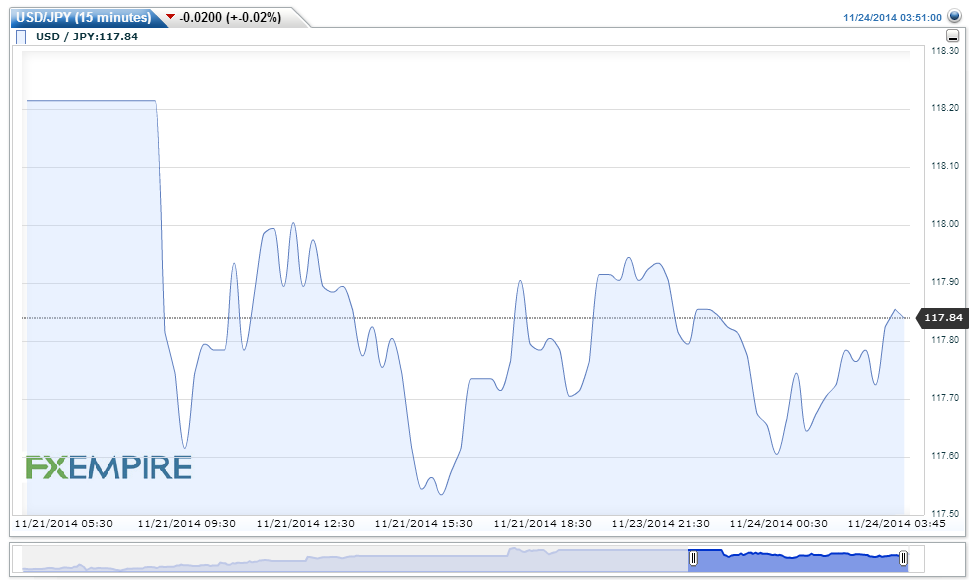Screen dimensions: 976x585
Task: Click the highlighted blue range in navigator
Action: coord(798,561)
